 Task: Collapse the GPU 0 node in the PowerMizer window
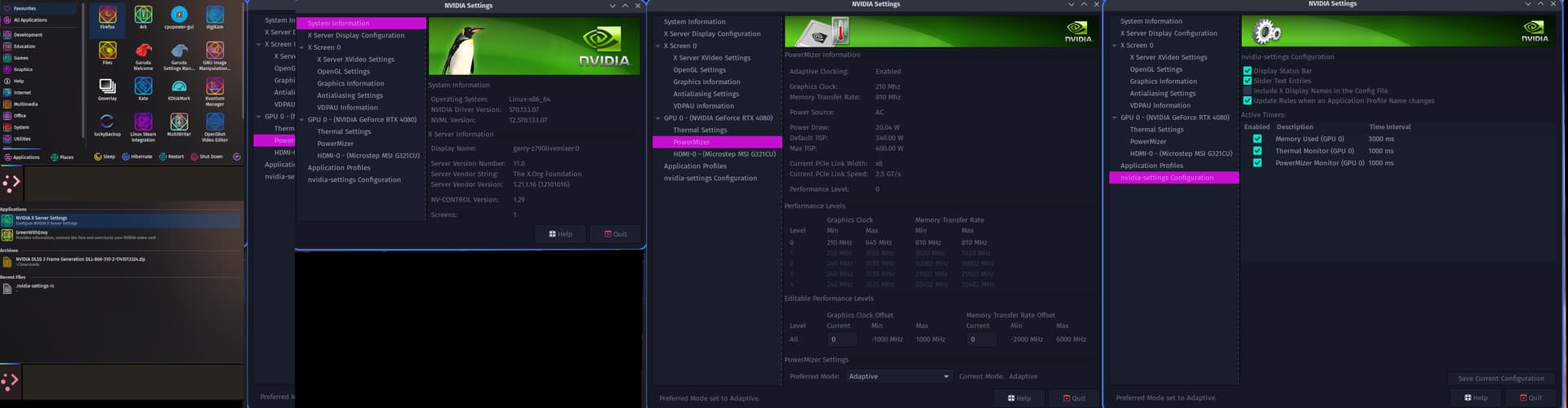tap(657, 118)
